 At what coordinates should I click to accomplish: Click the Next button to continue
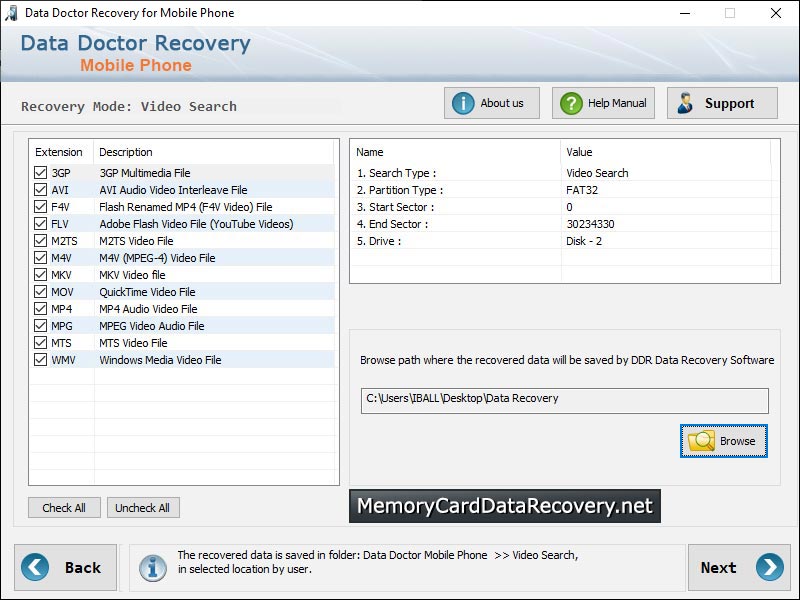coord(737,567)
